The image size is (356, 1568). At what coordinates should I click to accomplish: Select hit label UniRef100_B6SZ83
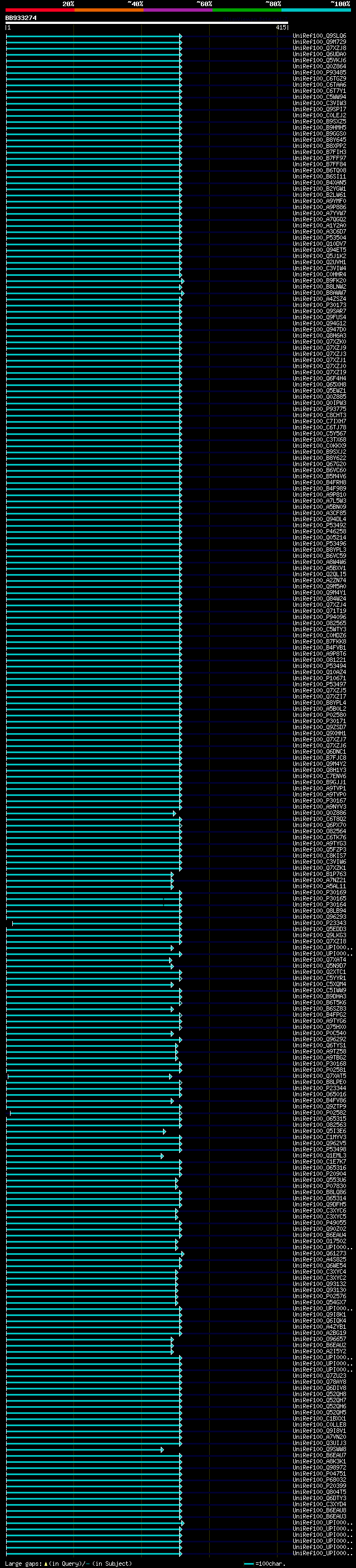[319, 1009]
